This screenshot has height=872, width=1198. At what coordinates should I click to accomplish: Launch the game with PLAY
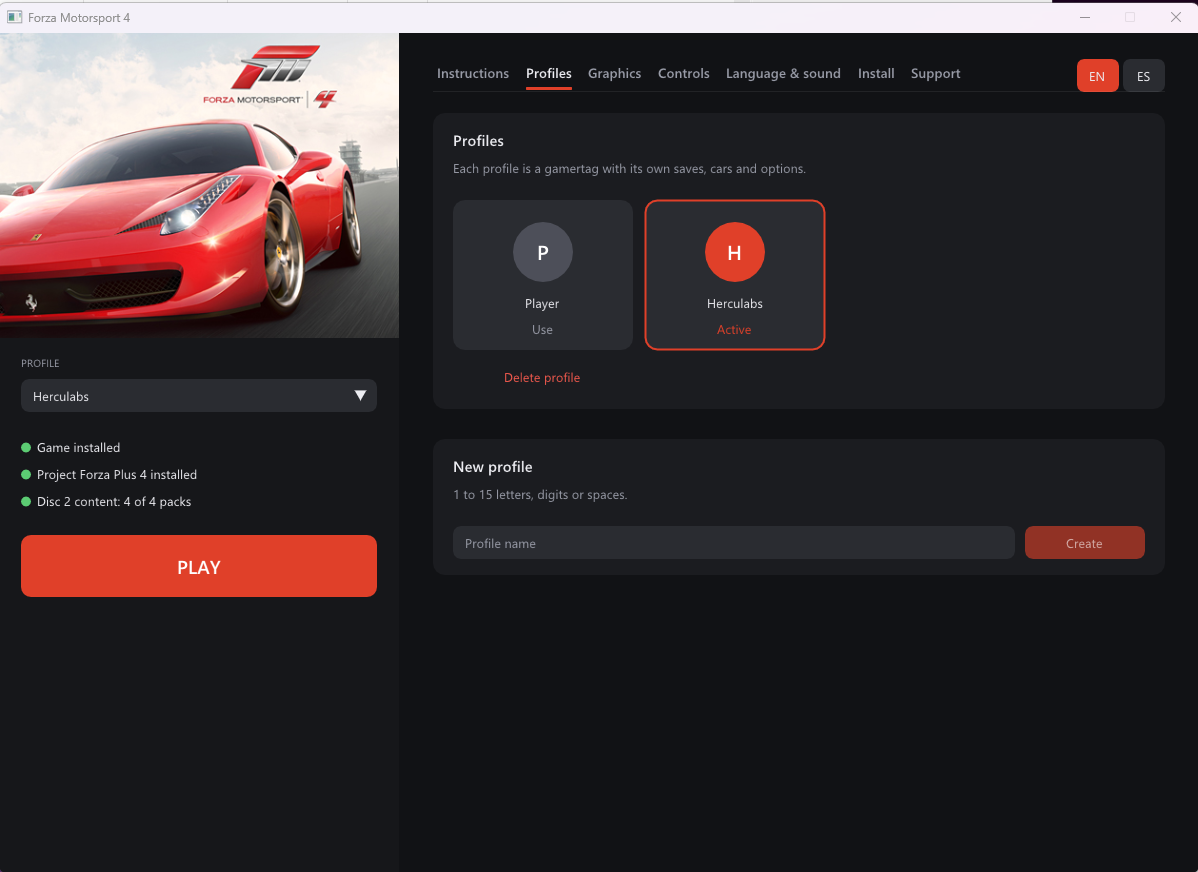point(199,566)
